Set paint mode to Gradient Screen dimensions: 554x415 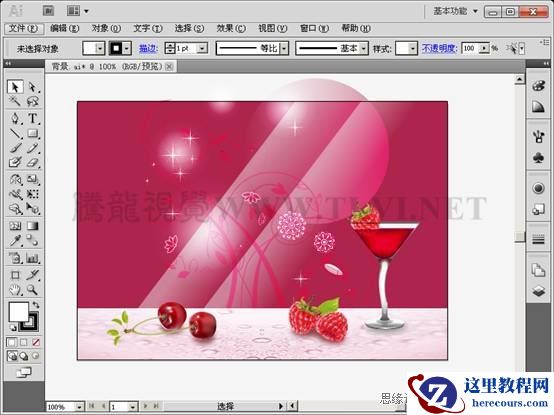24,342
